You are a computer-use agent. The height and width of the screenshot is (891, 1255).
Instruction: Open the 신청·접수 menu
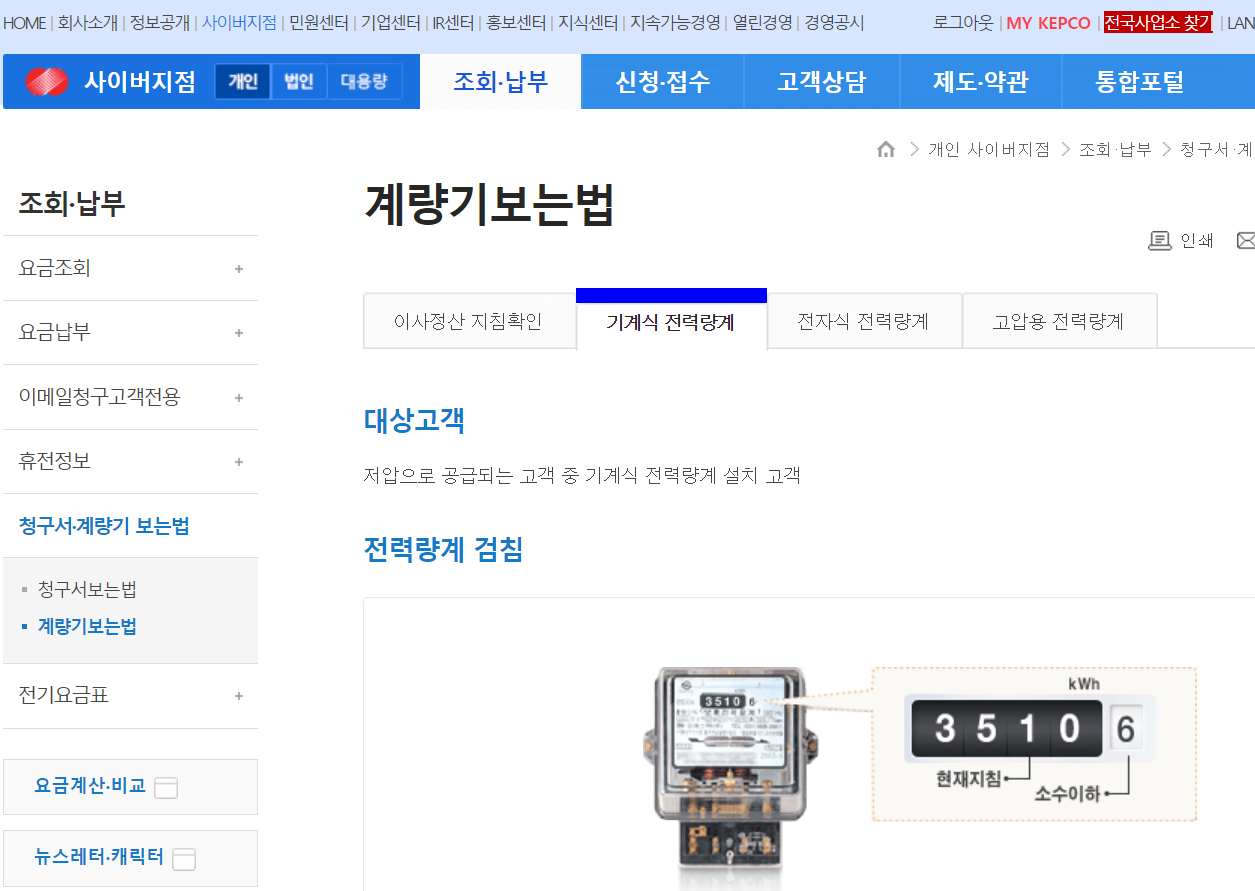661,81
